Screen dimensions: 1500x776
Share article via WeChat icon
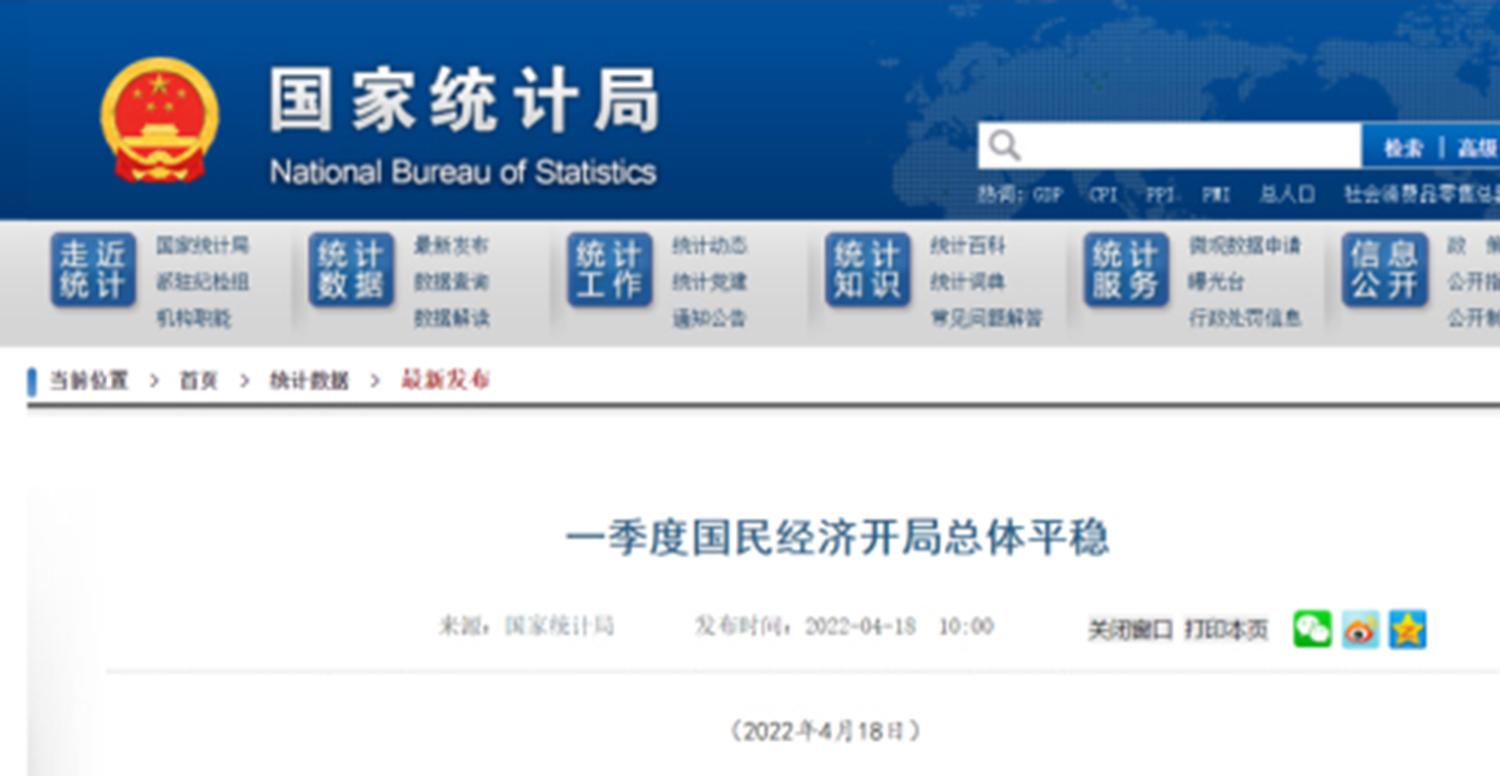[1312, 629]
